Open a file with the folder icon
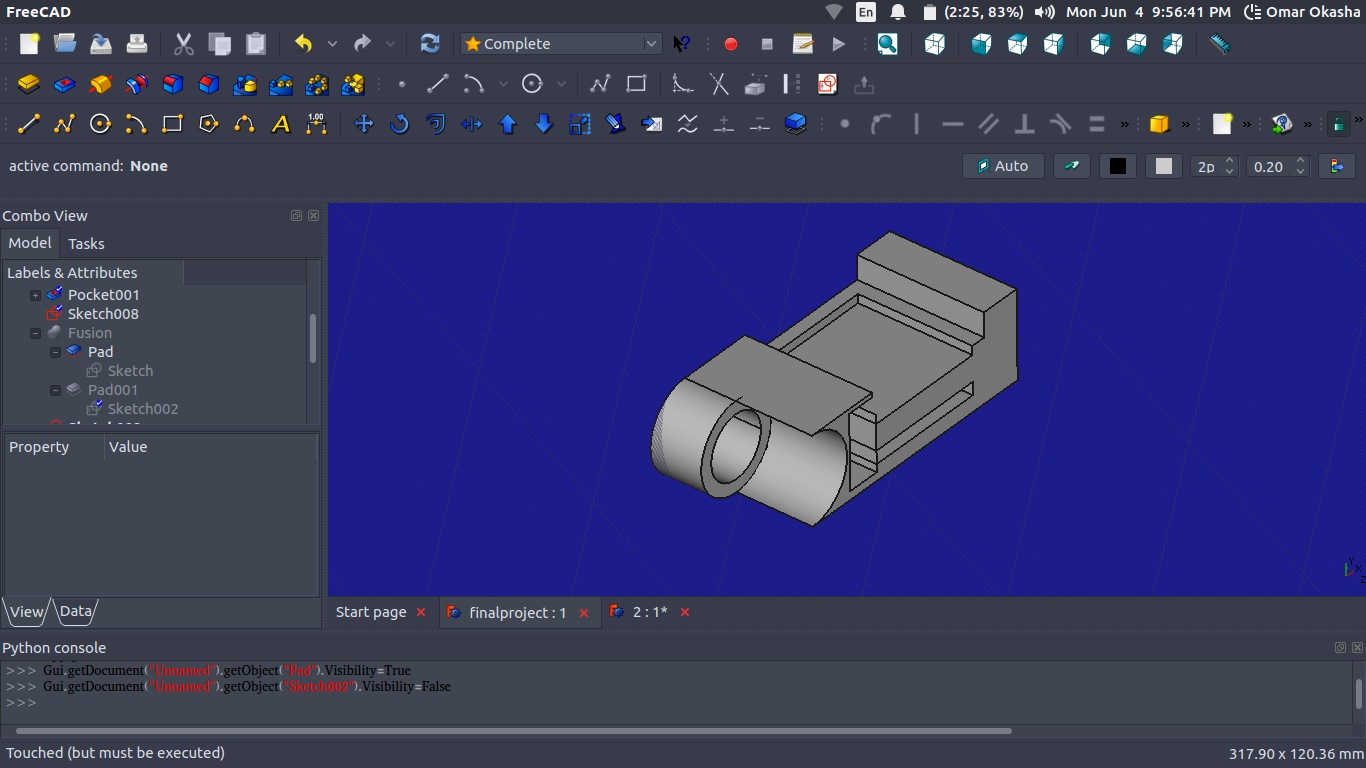The width and height of the screenshot is (1366, 768). click(x=65, y=44)
